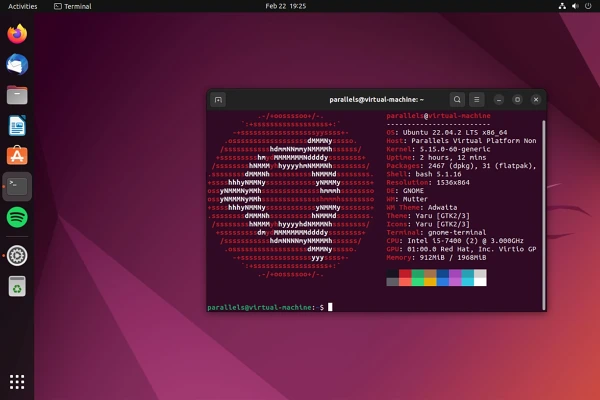The image size is (600, 400).
Task: Click the 'Shell: bash 5.1.16' line
Action: click(424, 174)
